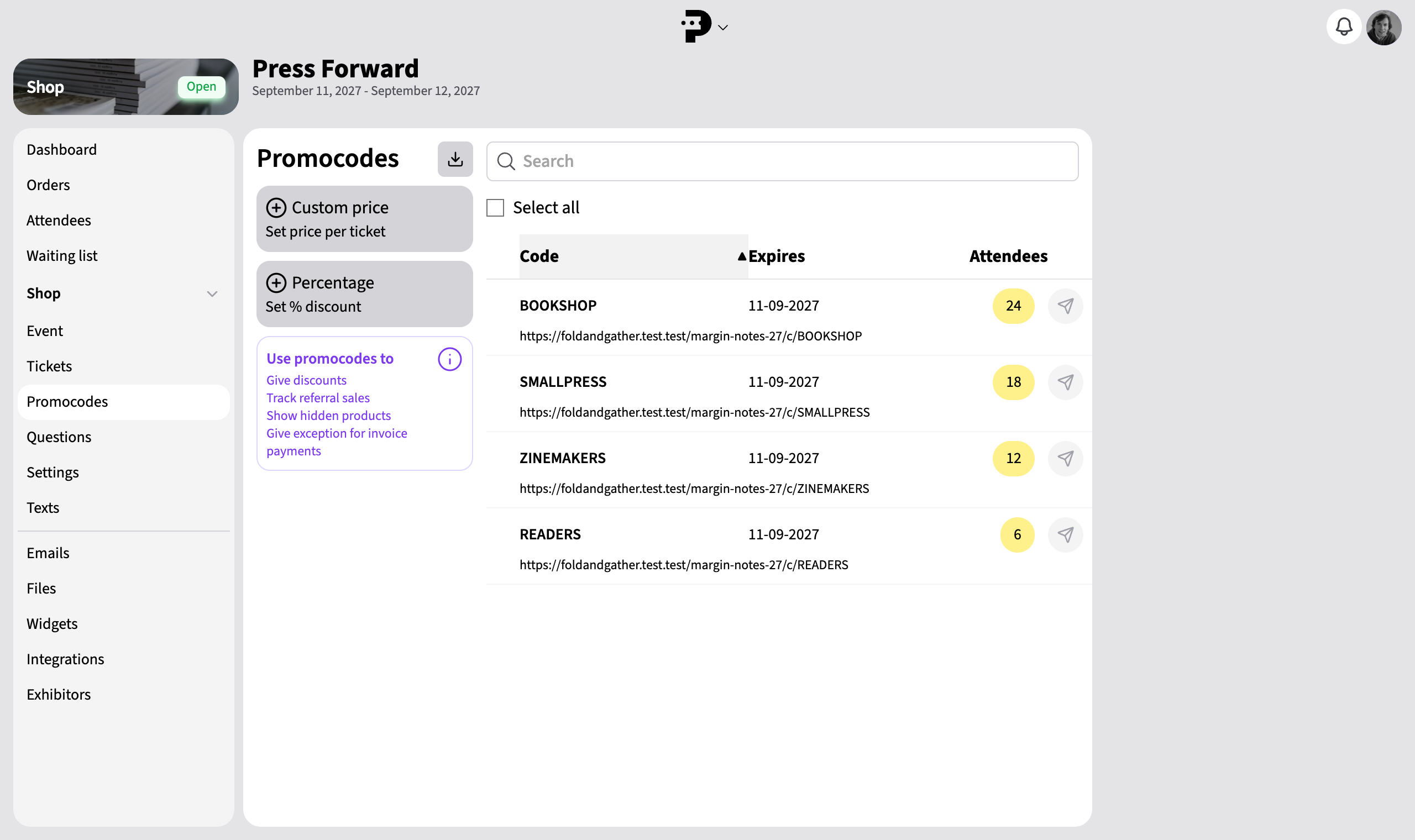The image size is (1415, 840).
Task: Click the yellow 24 attendees badge
Action: [x=1013, y=306]
